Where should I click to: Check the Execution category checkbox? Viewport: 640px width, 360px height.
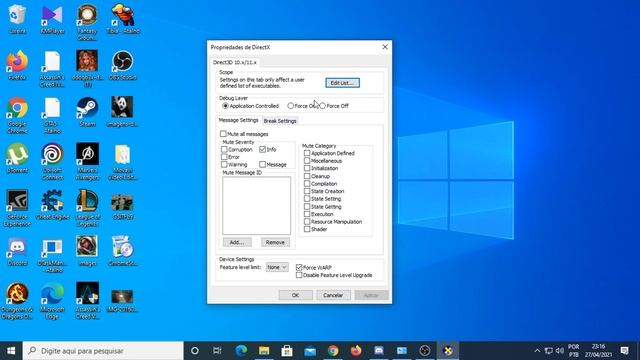tap(307, 214)
